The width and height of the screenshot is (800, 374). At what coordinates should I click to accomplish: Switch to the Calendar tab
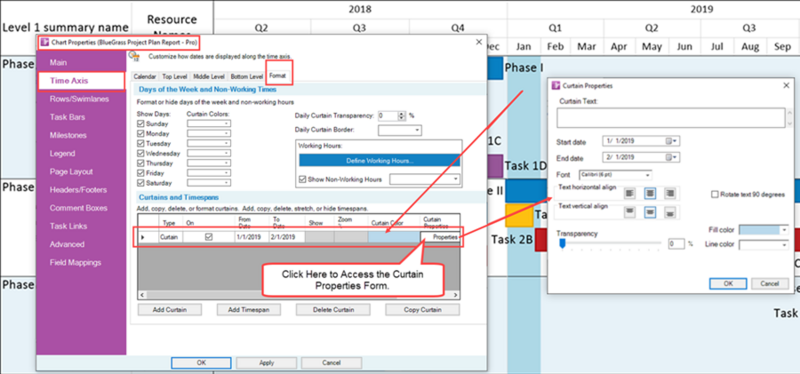[x=144, y=77]
